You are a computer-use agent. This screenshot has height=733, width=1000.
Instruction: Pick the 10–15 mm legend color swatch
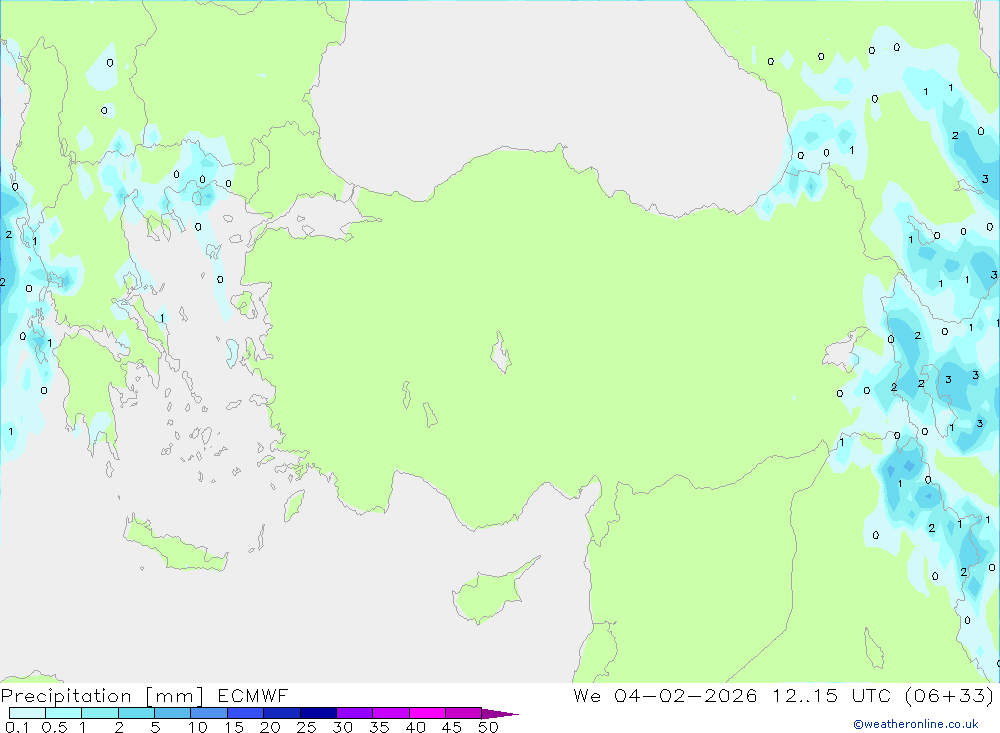click(209, 713)
